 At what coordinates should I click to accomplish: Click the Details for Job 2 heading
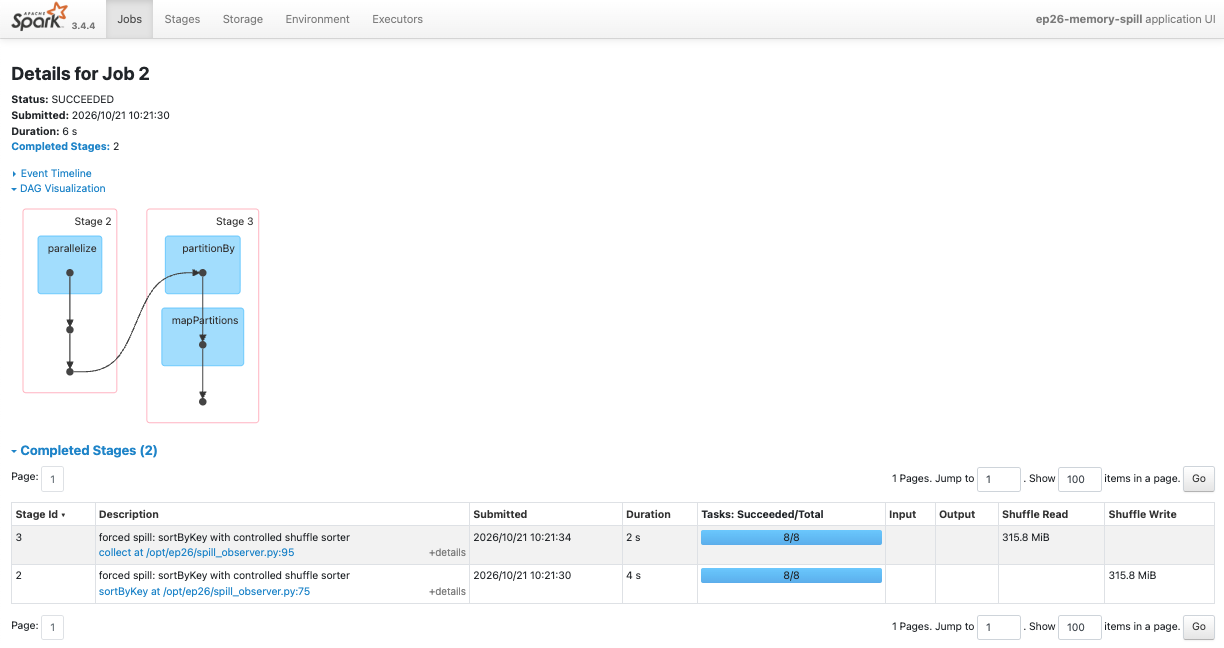pyautogui.click(x=80, y=74)
